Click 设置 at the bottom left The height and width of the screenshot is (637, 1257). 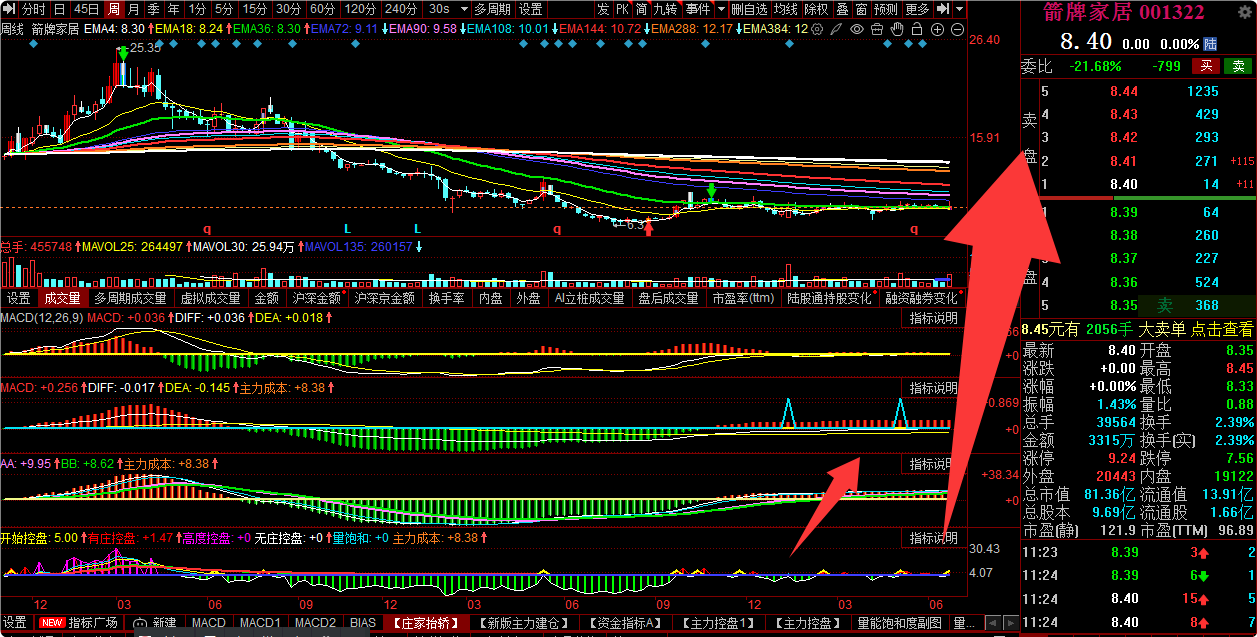coord(15,623)
